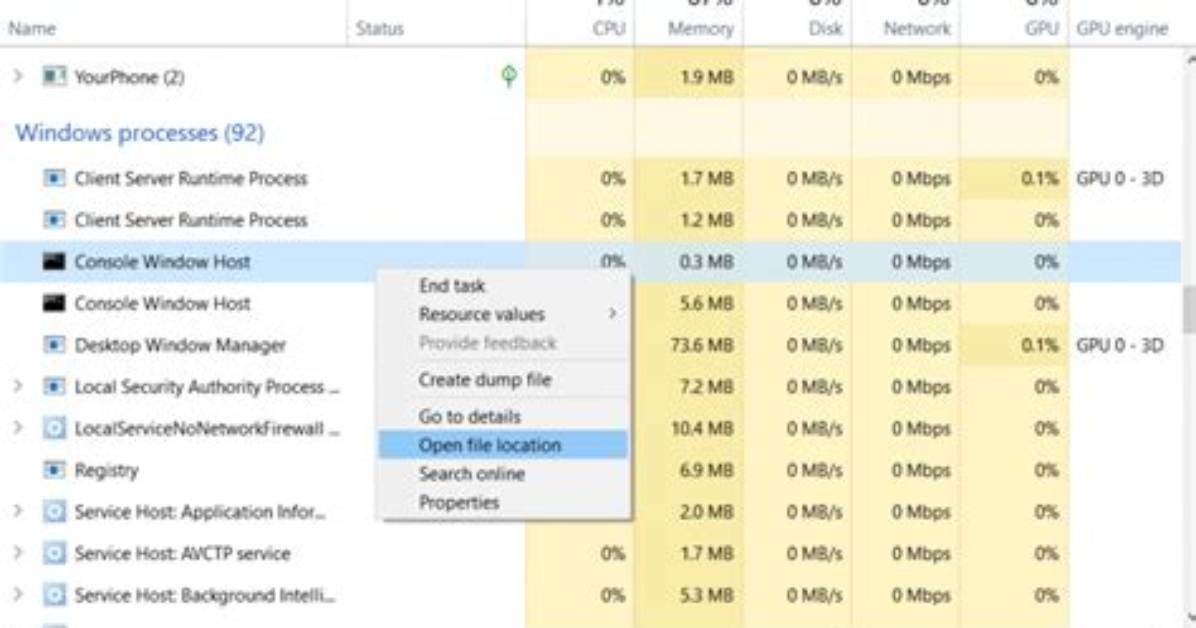
Task: Click the 5.3 MB memory value
Action: pyautogui.click(x=706, y=594)
